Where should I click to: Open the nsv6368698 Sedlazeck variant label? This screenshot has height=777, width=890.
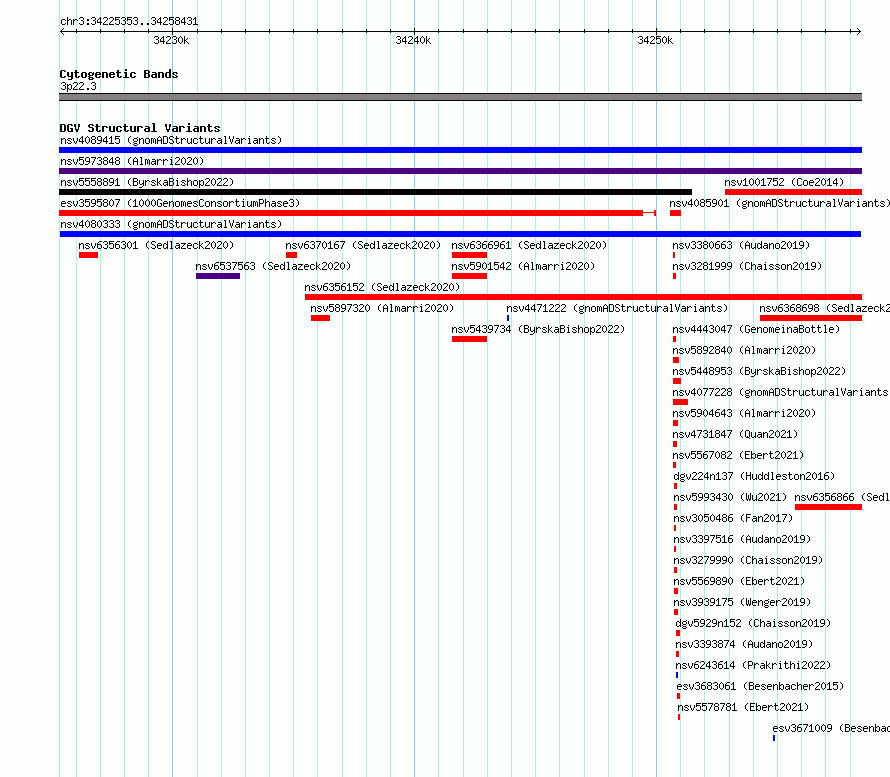pos(825,308)
